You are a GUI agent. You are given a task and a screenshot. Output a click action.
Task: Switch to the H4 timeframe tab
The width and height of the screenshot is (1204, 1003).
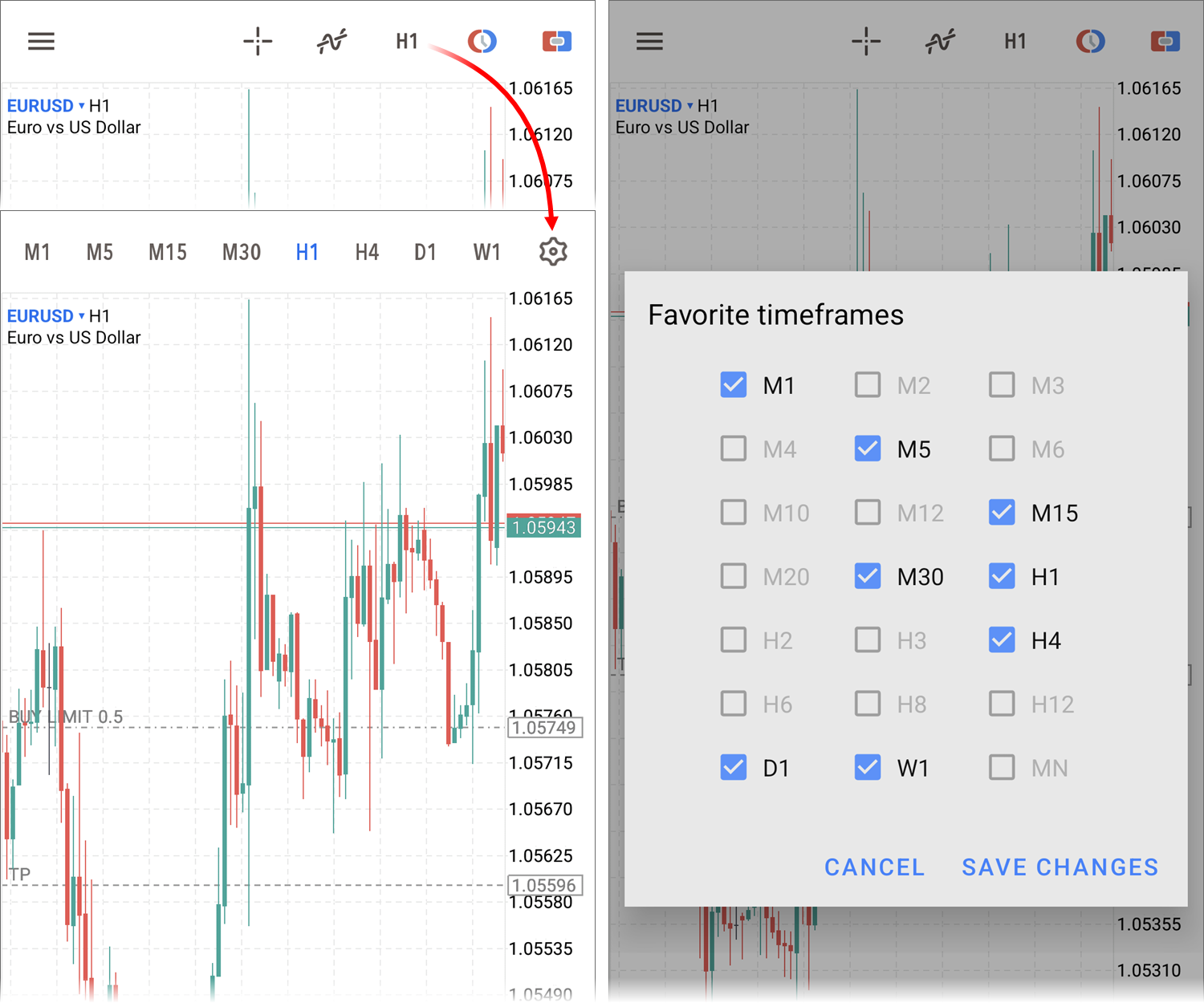click(x=367, y=251)
